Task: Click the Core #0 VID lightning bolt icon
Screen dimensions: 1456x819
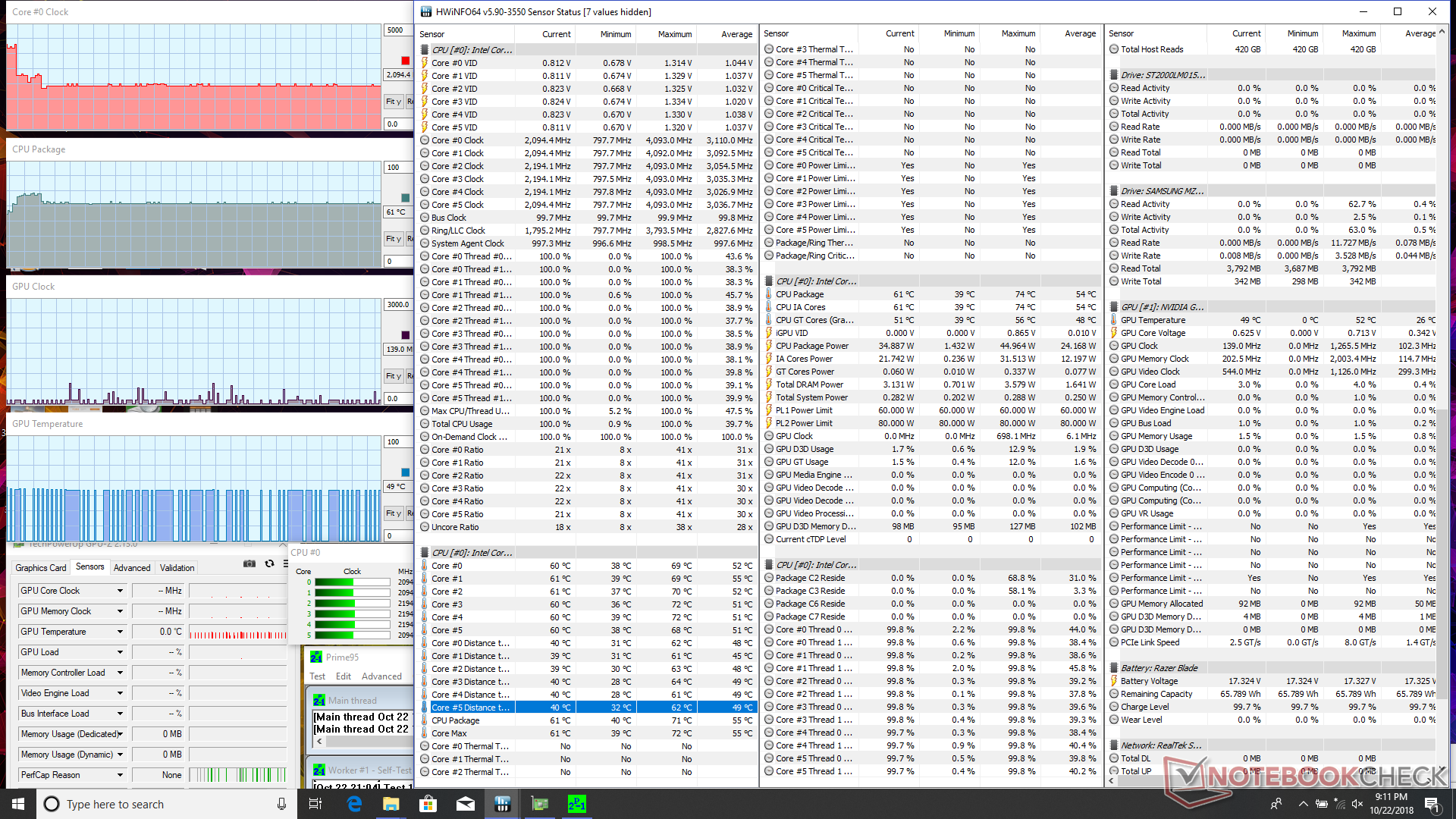Action: point(425,63)
